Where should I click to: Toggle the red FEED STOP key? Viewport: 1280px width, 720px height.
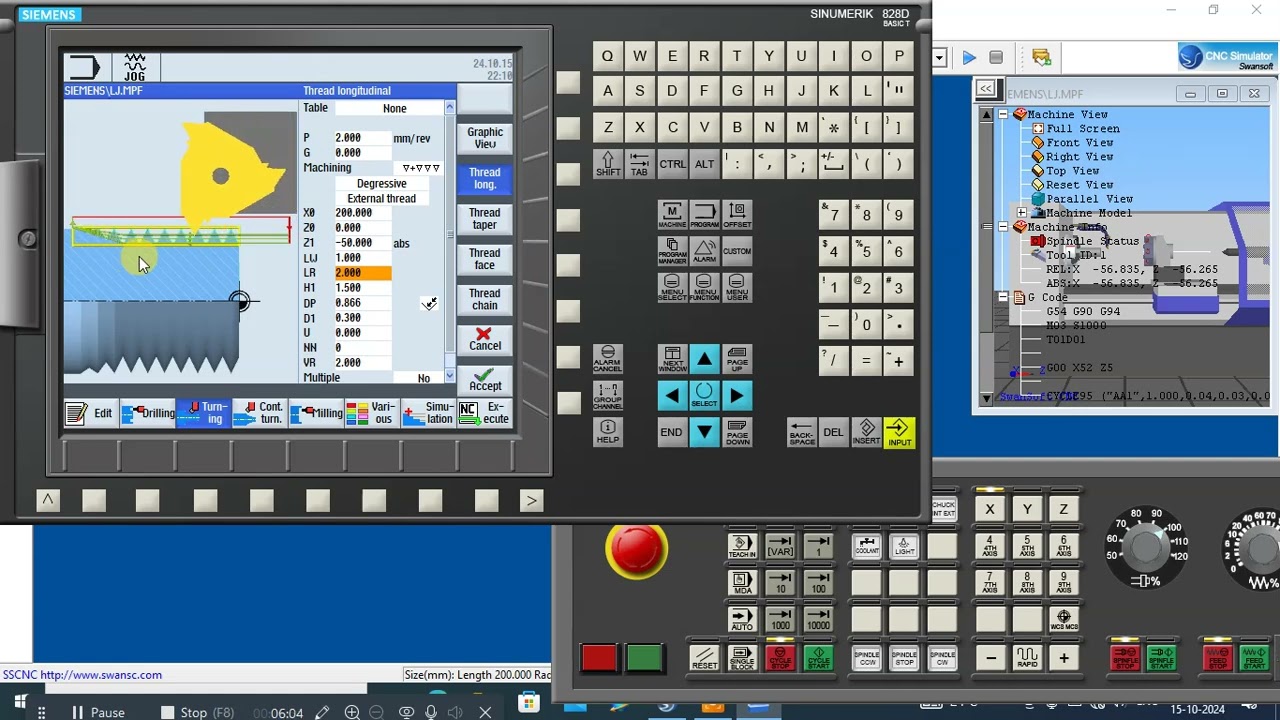click(x=1217, y=657)
